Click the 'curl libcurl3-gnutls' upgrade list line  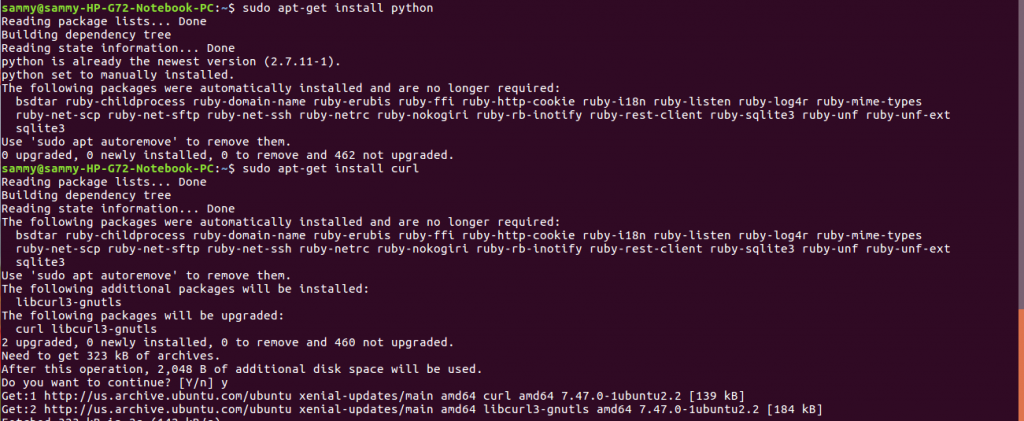(x=86, y=329)
